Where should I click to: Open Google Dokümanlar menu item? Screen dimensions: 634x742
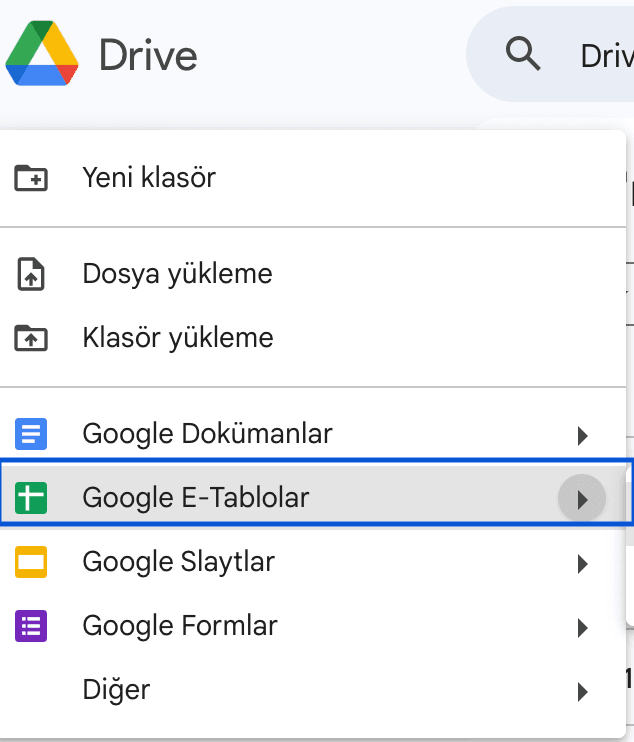[313, 434]
